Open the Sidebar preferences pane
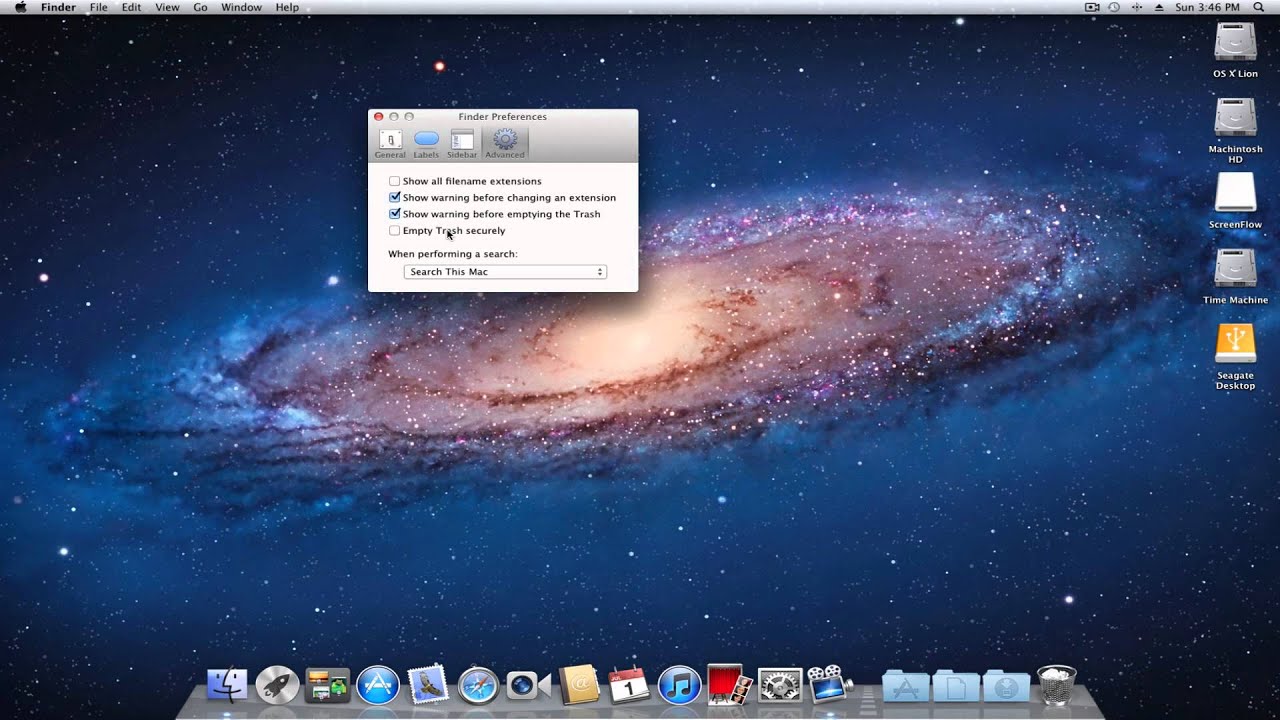Screen dimensions: 1280x720 click(462, 144)
